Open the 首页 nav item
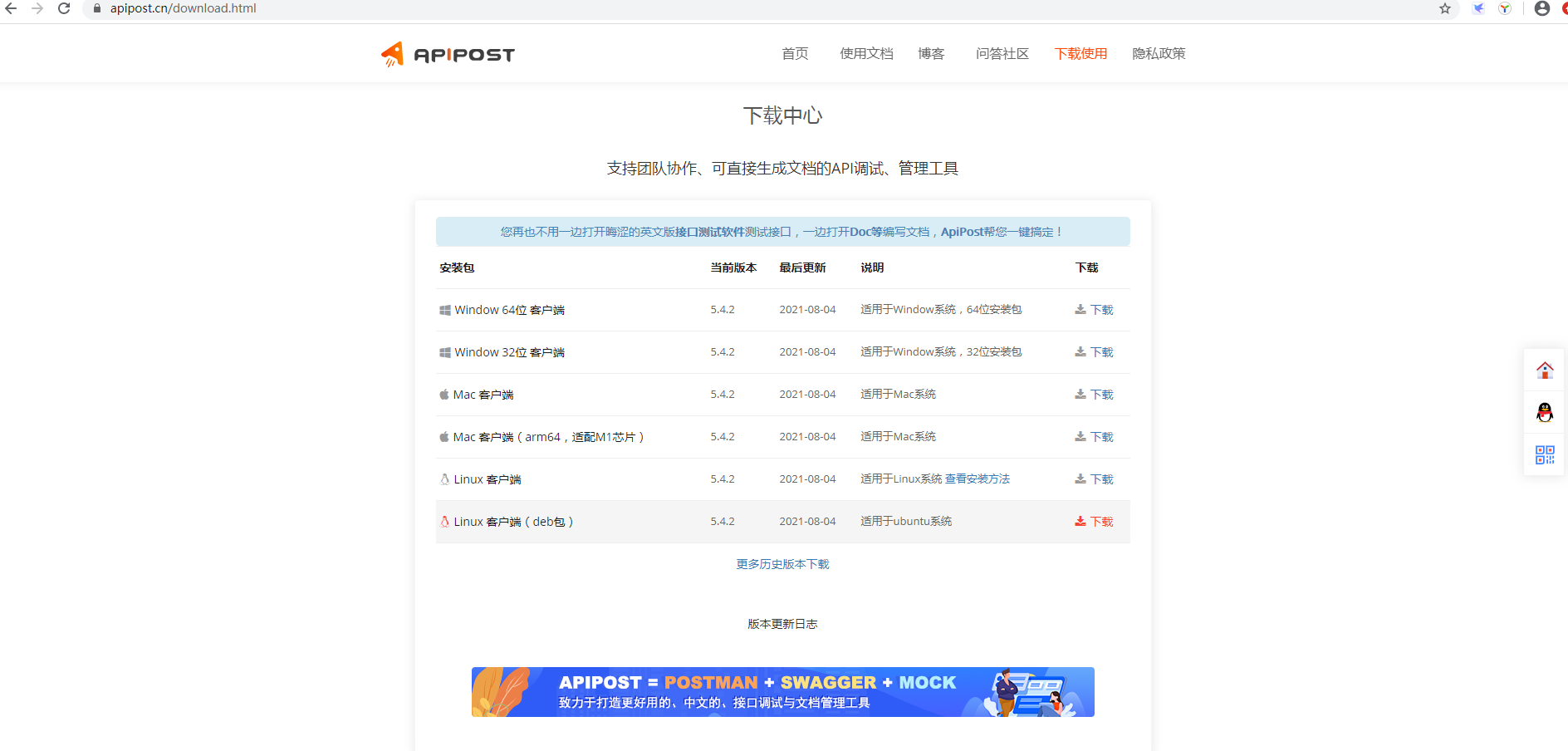 [795, 53]
